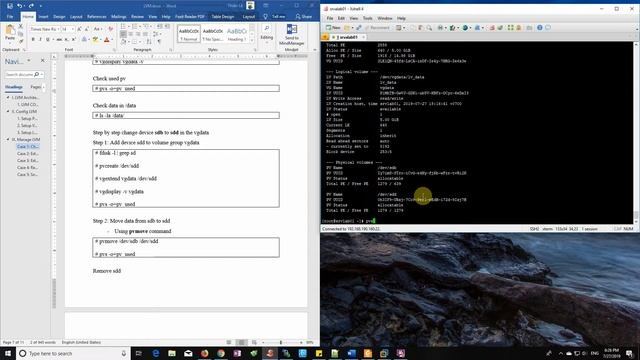
Task: Open Windows Start menu
Action: (x=8, y=353)
